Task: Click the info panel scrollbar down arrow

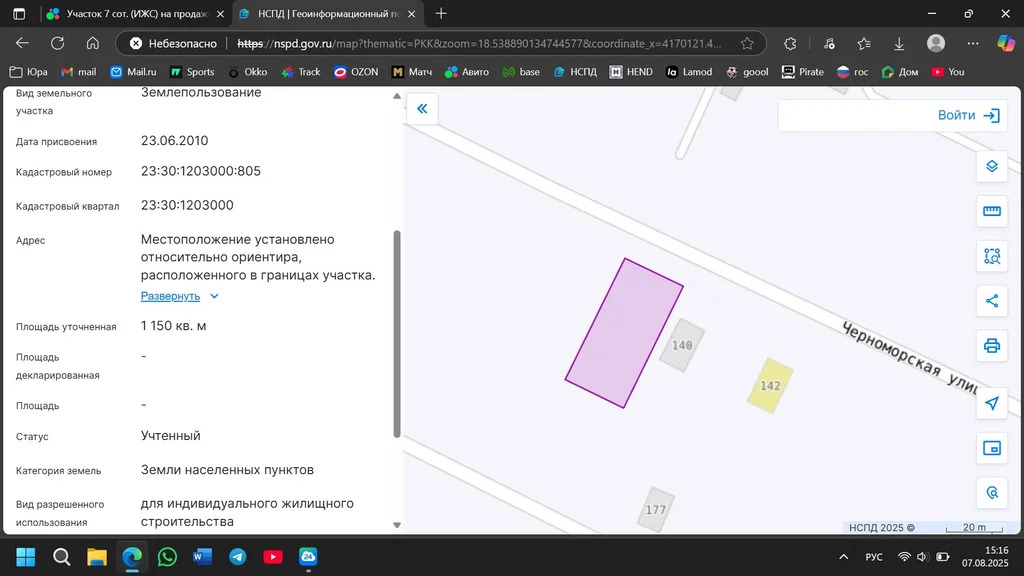Action: [x=397, y=525]
